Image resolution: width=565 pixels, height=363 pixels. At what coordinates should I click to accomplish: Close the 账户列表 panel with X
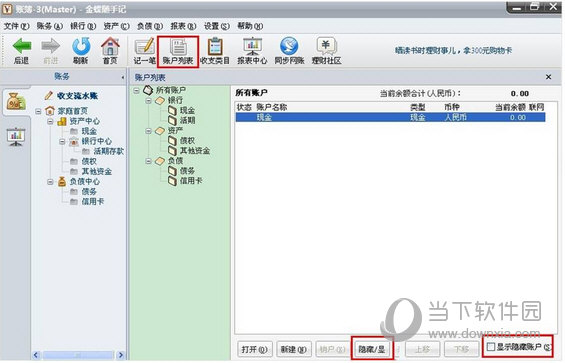click(x=548, y=77)
